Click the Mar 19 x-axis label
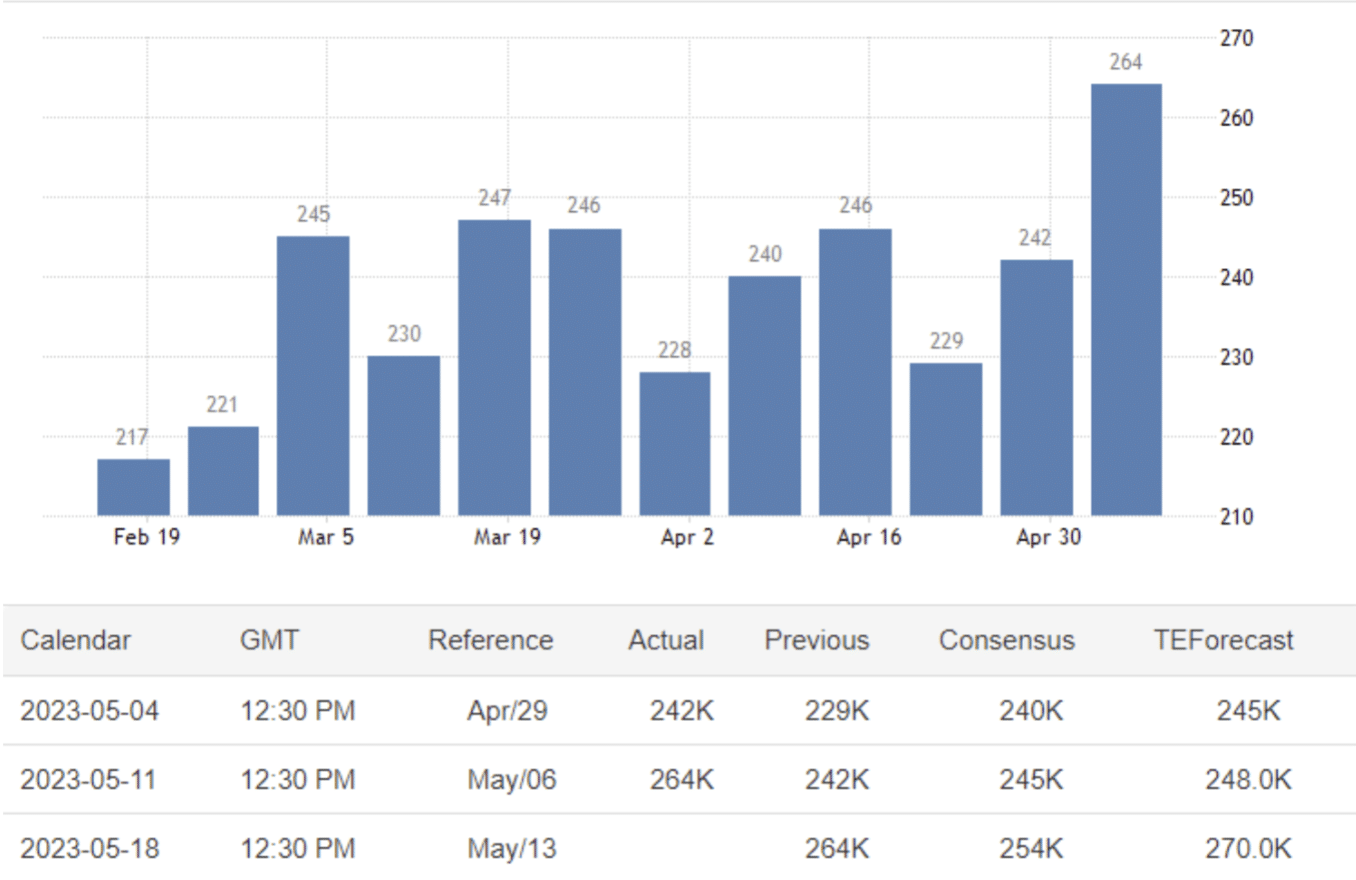The height and width of the screenshot is (880, 1356). click(507, 538)
